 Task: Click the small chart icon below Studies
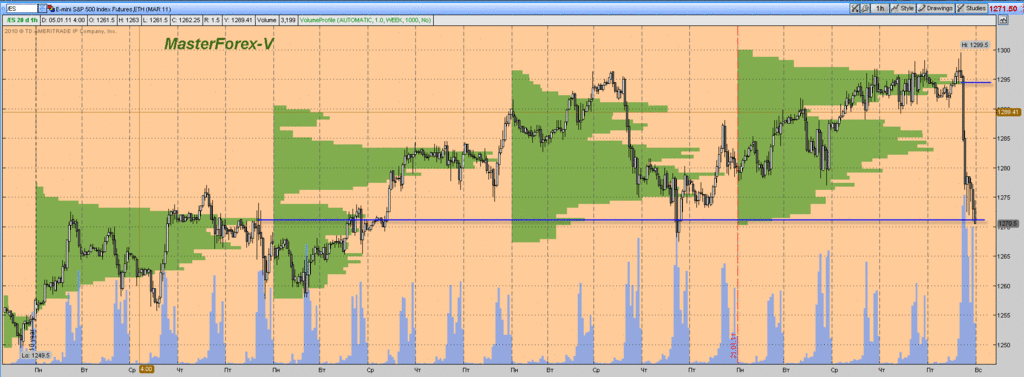coord(1003,20)
